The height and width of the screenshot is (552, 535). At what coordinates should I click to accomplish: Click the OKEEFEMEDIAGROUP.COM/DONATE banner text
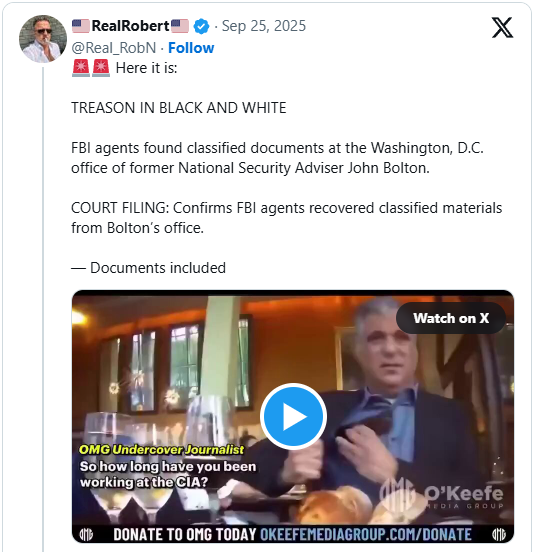(x=366, y=534)
